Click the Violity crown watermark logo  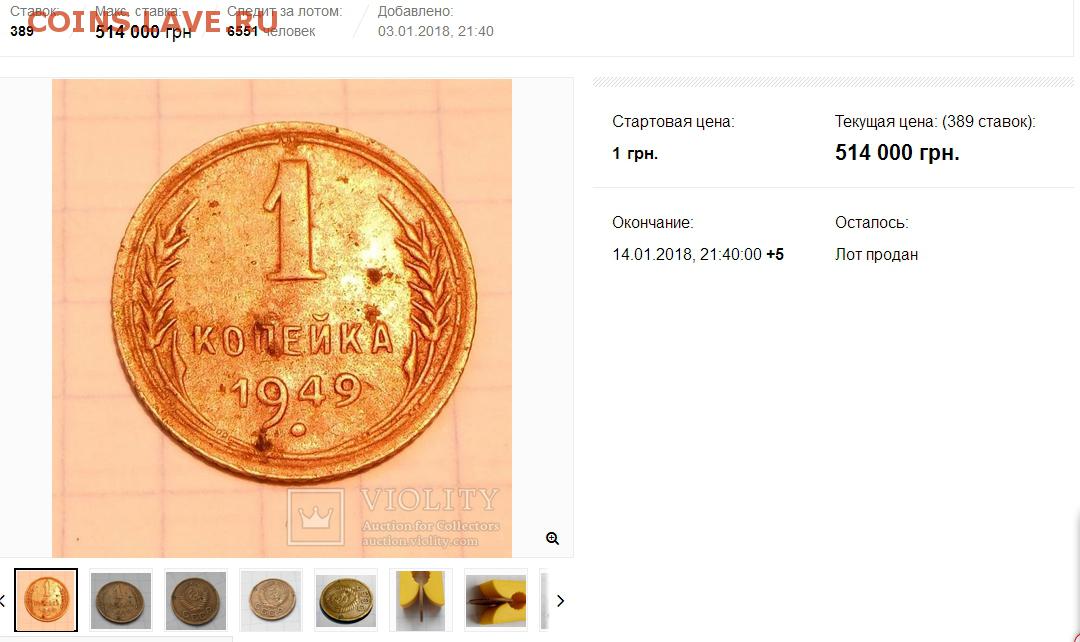(x=315, y=517)
